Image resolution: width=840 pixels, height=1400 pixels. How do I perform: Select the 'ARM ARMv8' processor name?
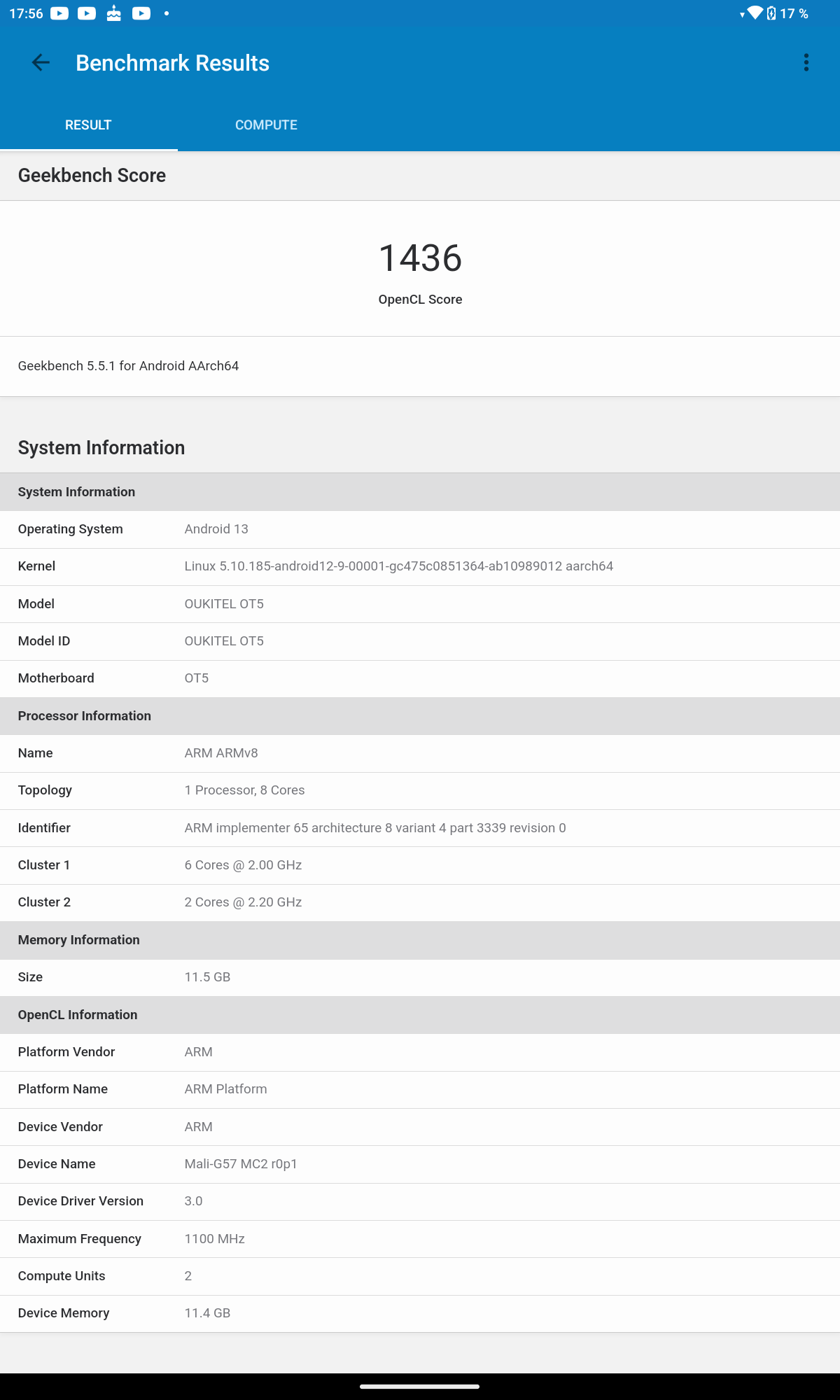tap(221, 753)
